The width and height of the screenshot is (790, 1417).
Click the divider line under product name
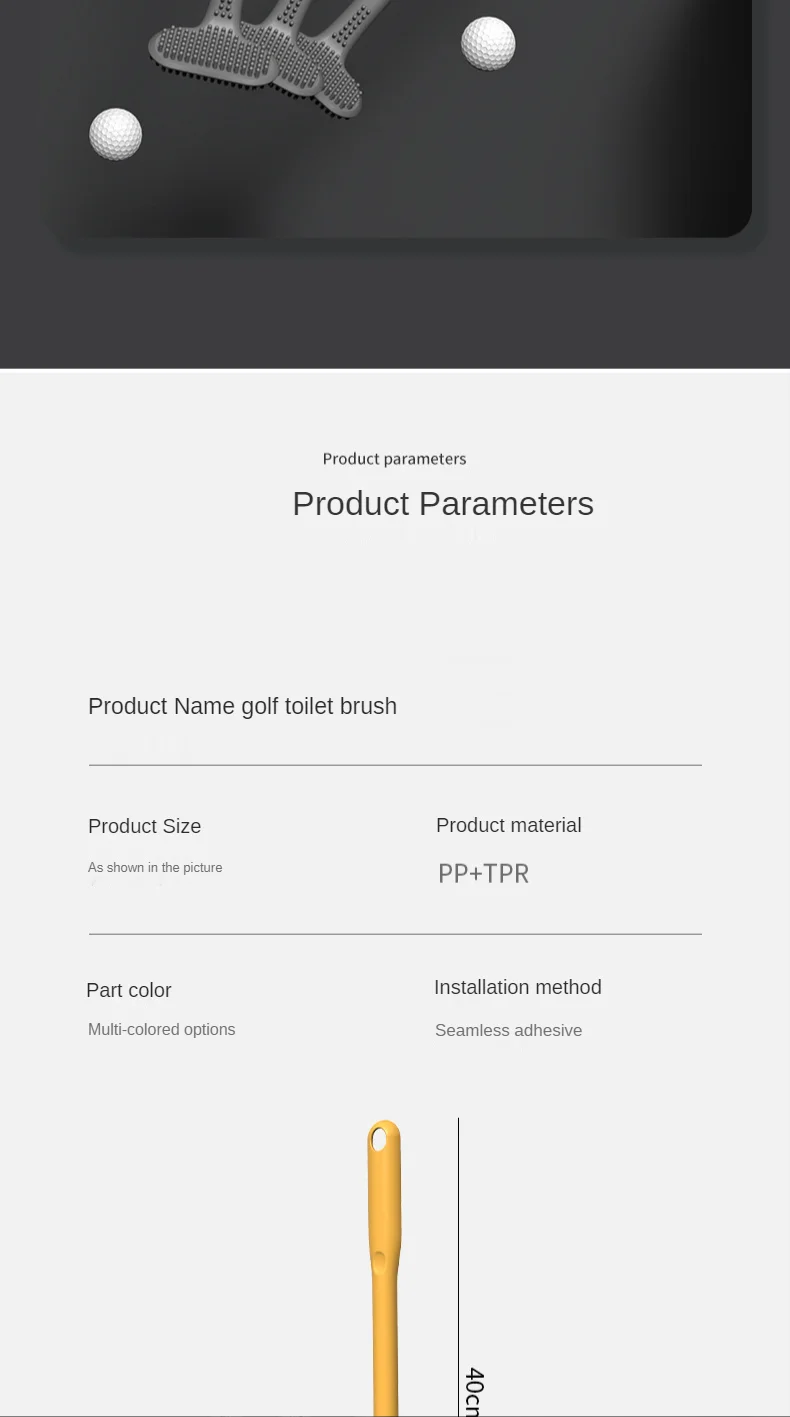pyautogui.click(x=395, y=765)
